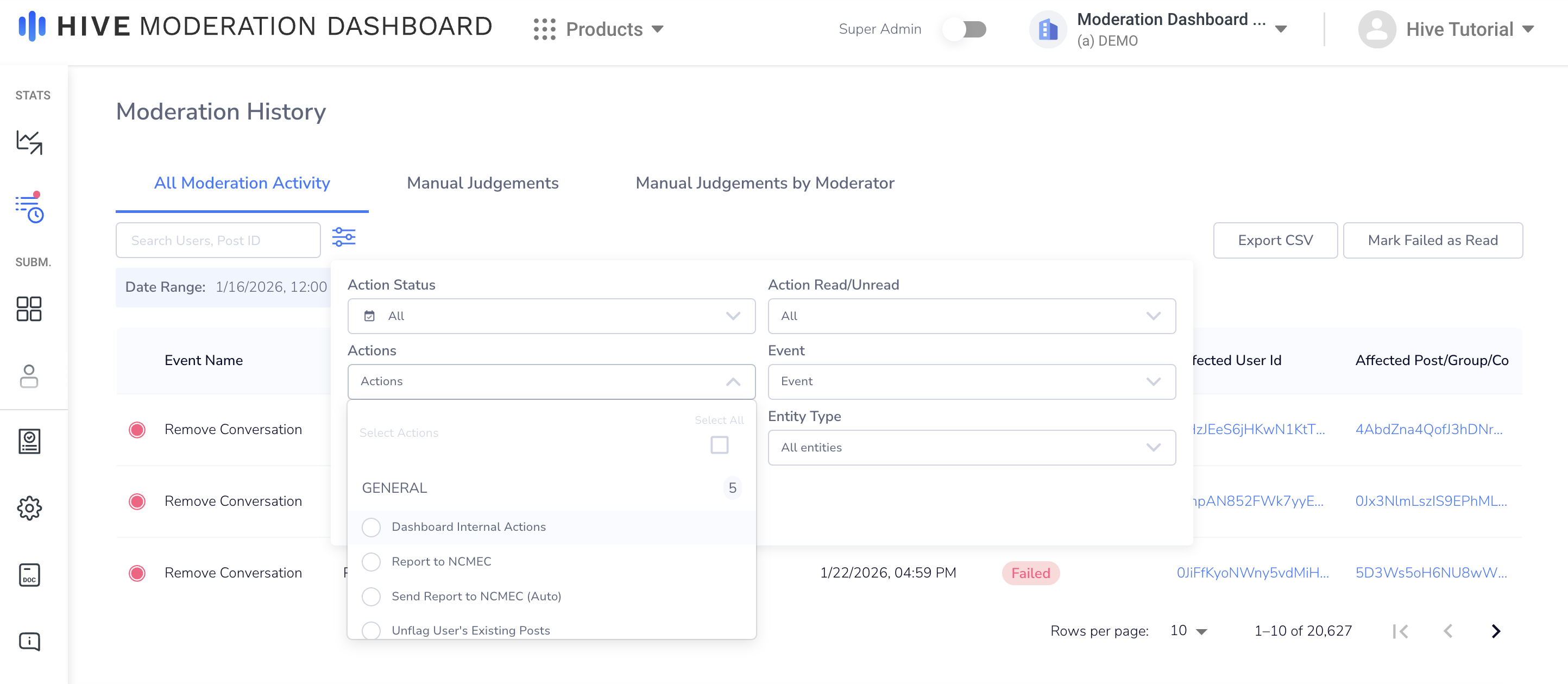Switch to Manual Judgements tab
Image resolution: width=1568 pixels, height=684 pixels.
(x=482, y=183)
